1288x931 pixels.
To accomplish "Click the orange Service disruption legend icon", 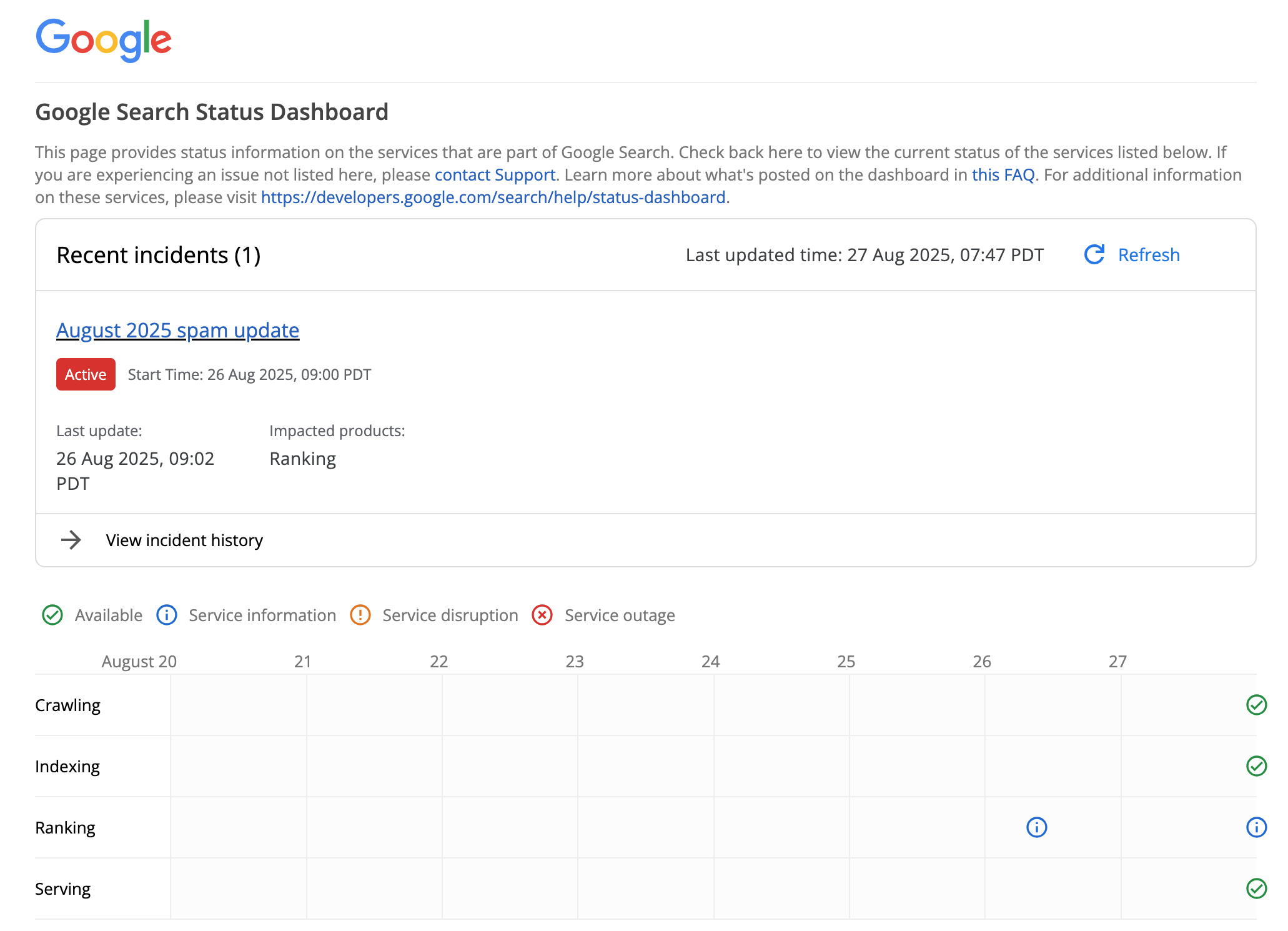I will coord(360,615).
